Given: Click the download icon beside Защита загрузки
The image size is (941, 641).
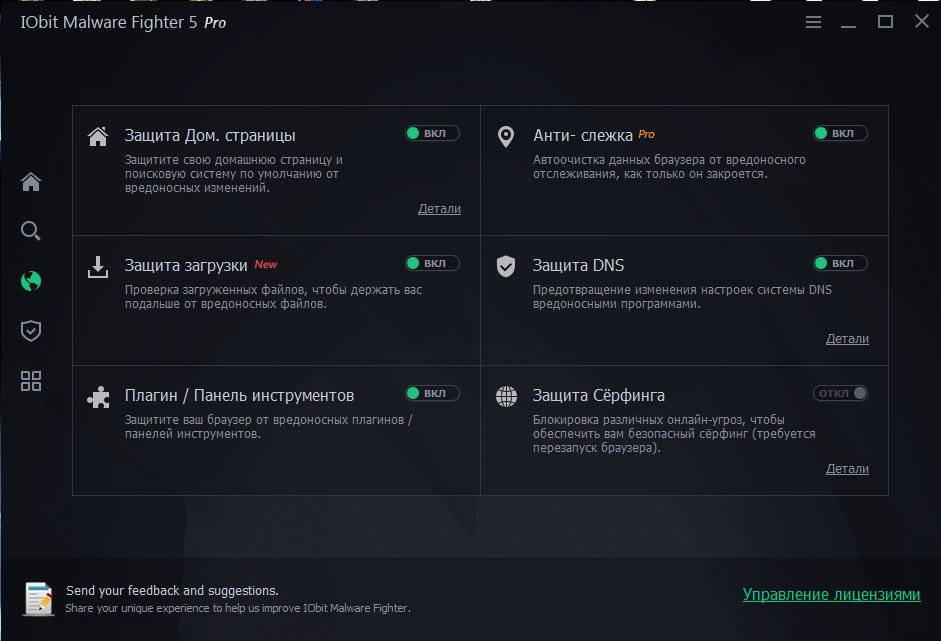Looking at the screenshot, I should (x=98, y=267).
